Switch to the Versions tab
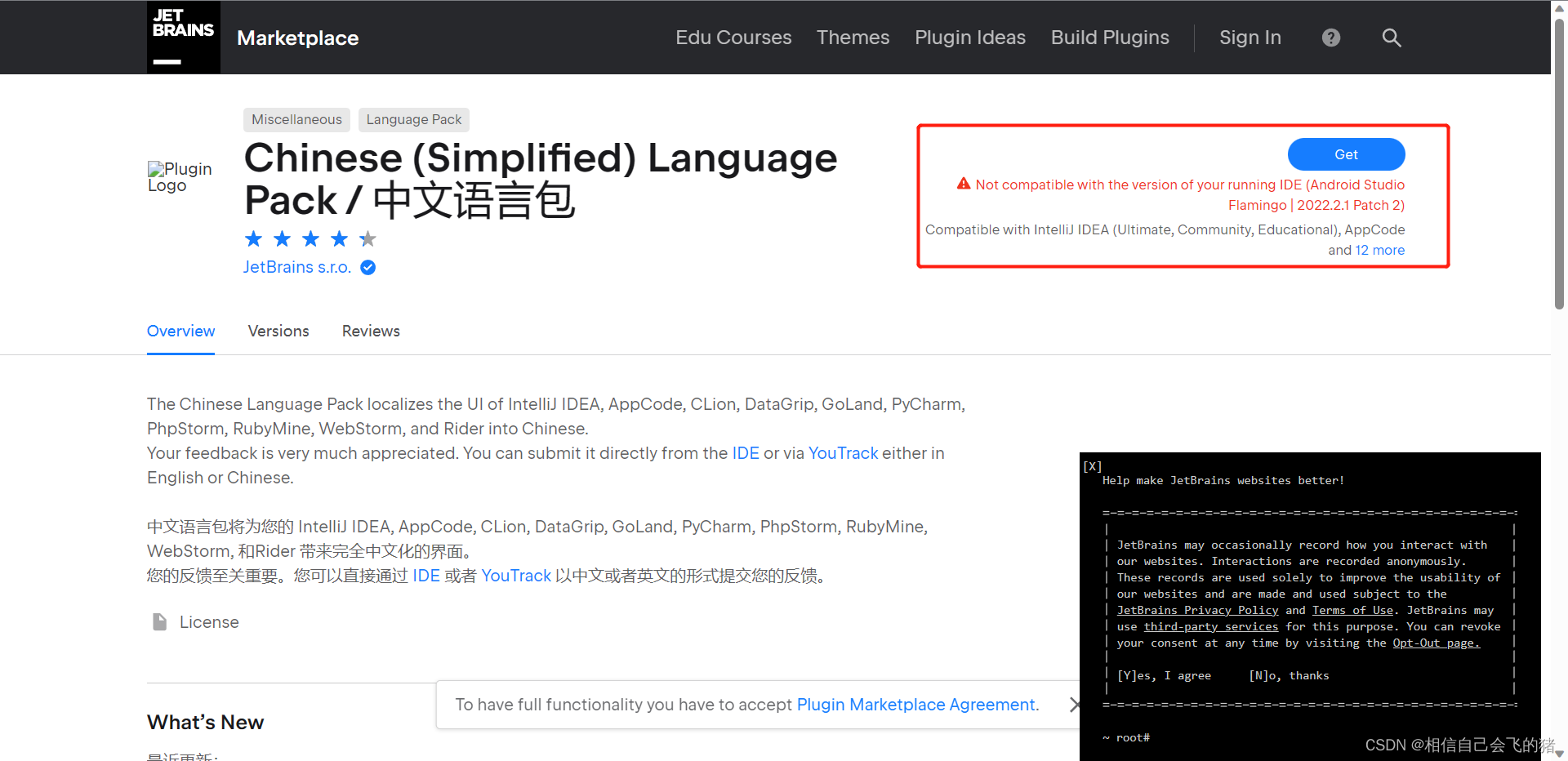The height and width of the screenshot is (761, 1568). (278, 331)
